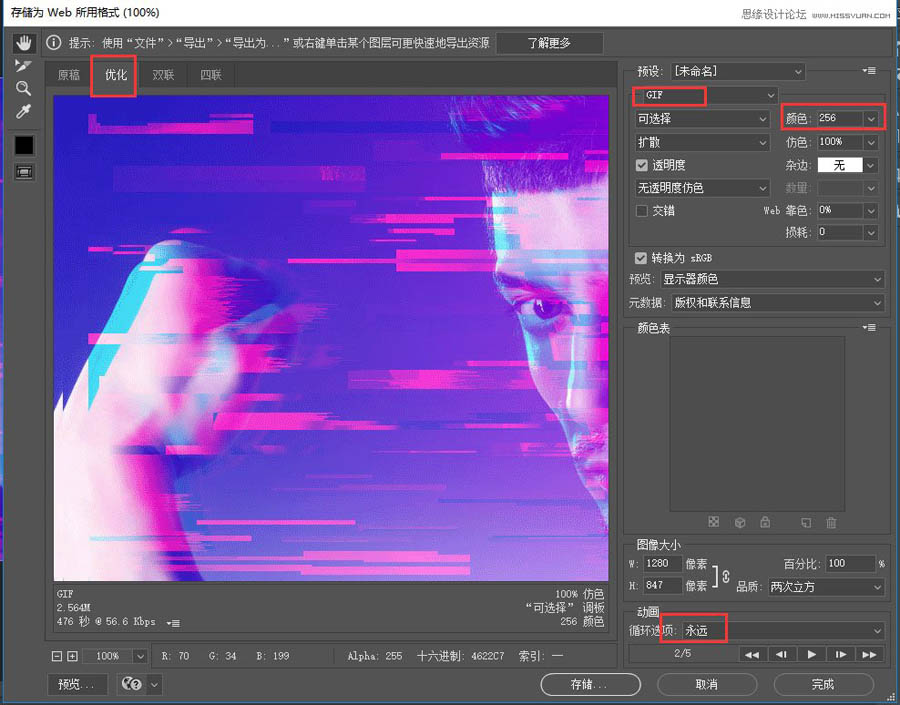Image resolution: width=900 pixels, height=705 pixels.
Task: Disable the 透明度 transparency checkbox
Action: point(640,165)
